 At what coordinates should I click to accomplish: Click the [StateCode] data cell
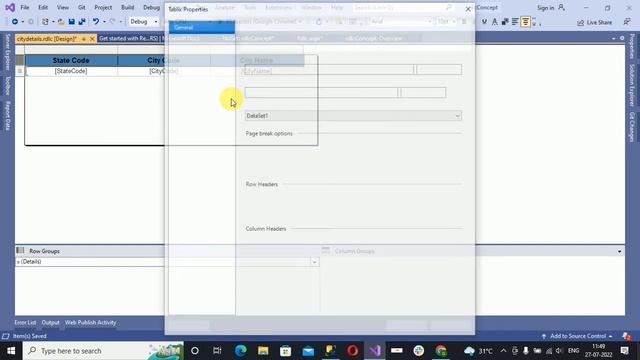(x=71, y=71)
